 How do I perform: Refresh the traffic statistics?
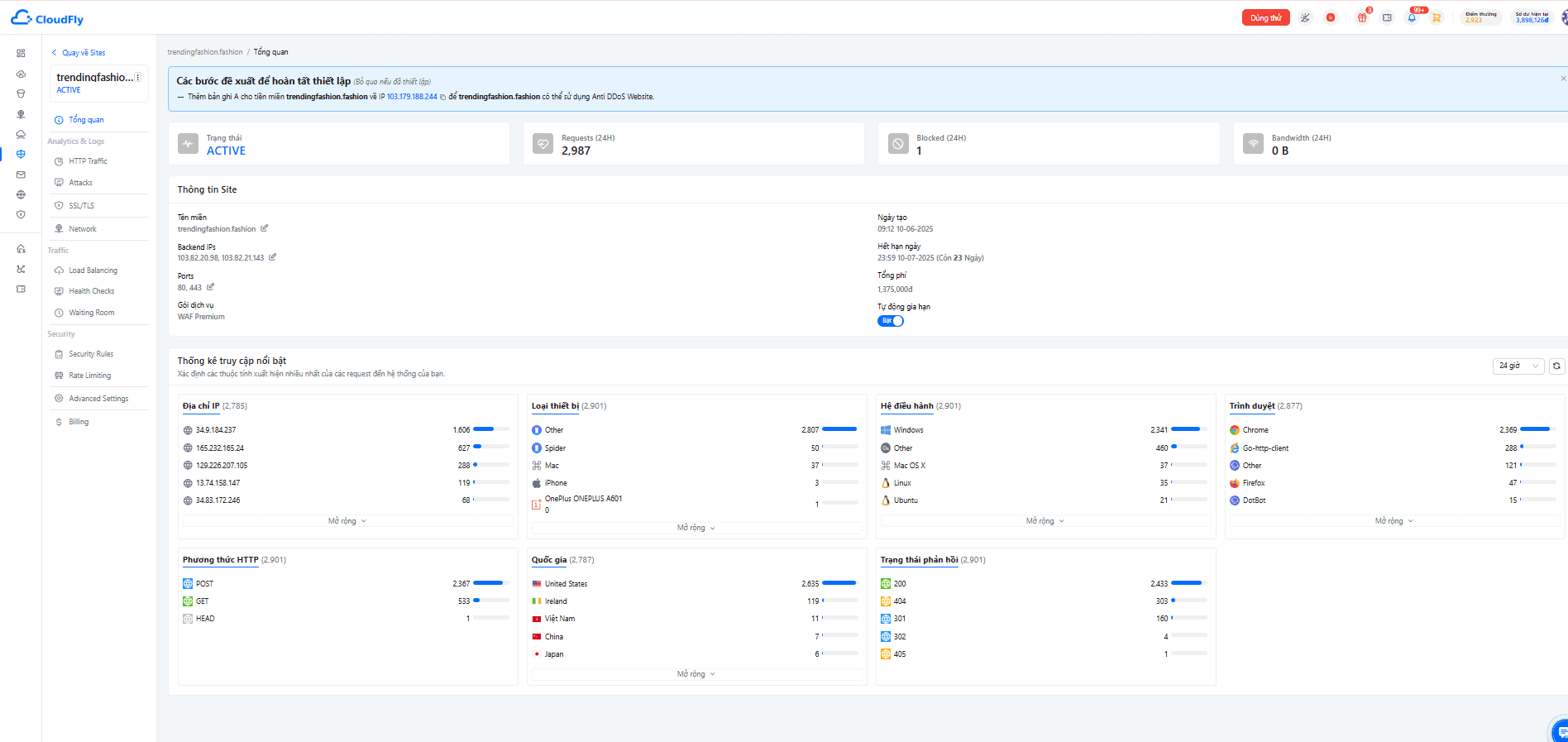(1556, 366)
